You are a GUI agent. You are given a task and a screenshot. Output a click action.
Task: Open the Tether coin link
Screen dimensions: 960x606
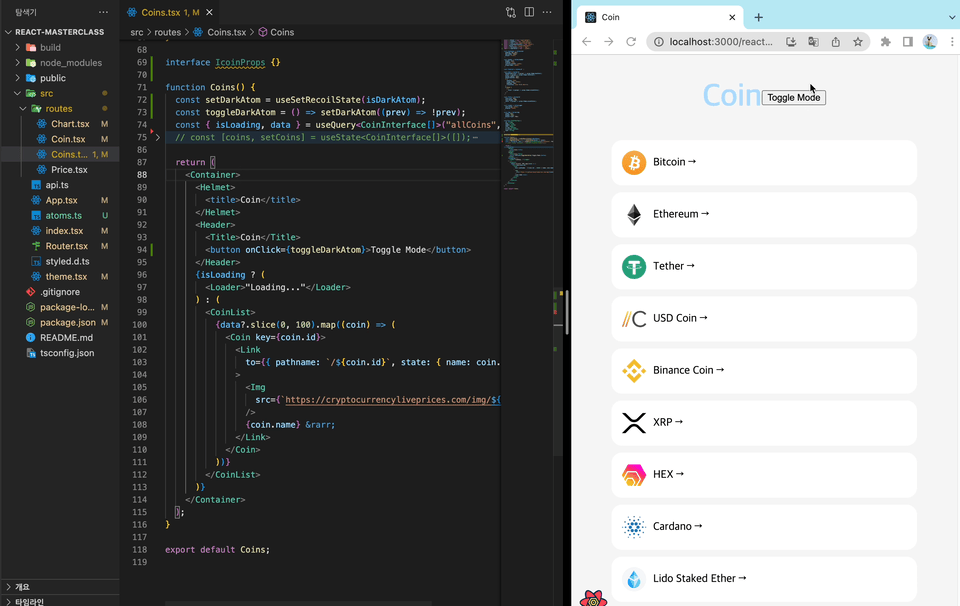pyautogui.click(x=673, y=266)
